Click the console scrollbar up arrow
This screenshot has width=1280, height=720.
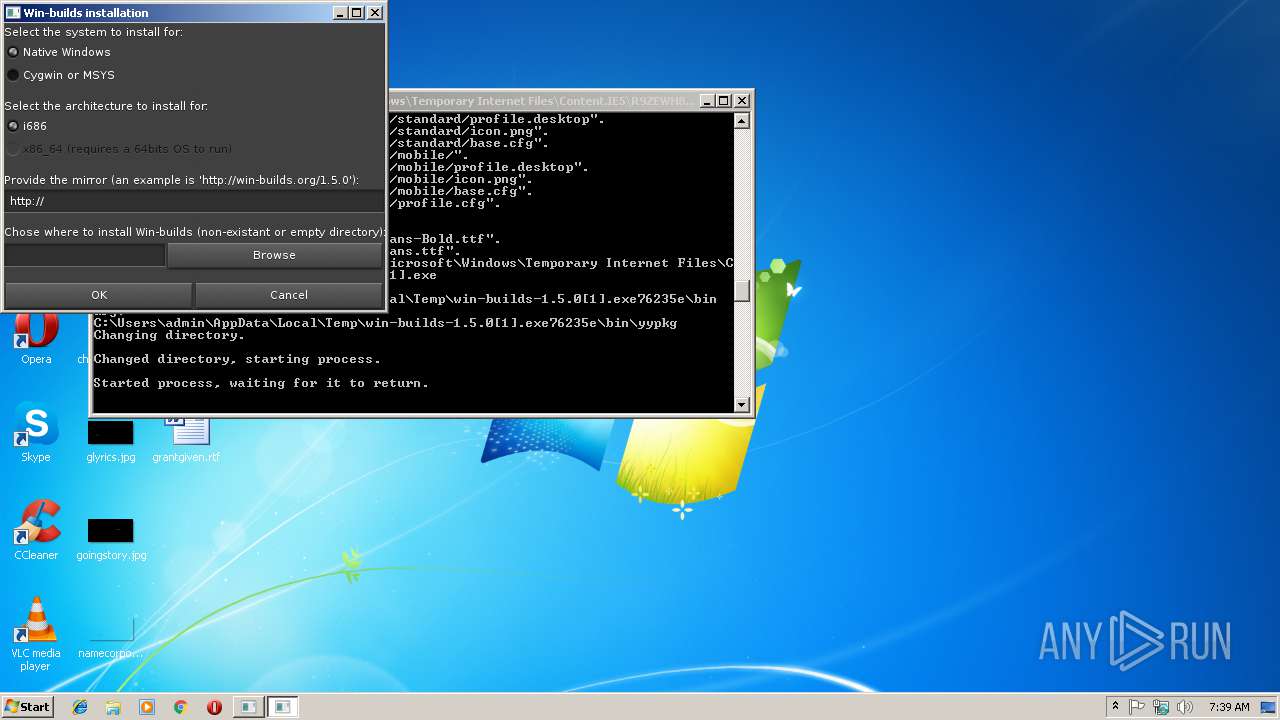pos(742,121)
